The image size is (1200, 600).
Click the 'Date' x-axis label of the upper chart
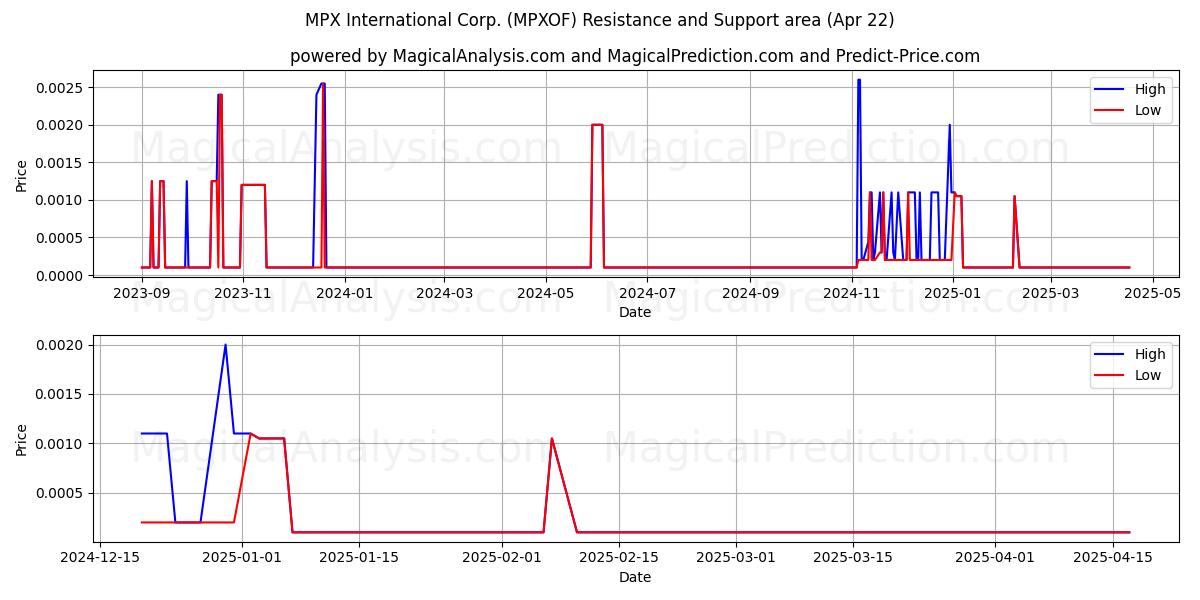[x=635, y=312]
